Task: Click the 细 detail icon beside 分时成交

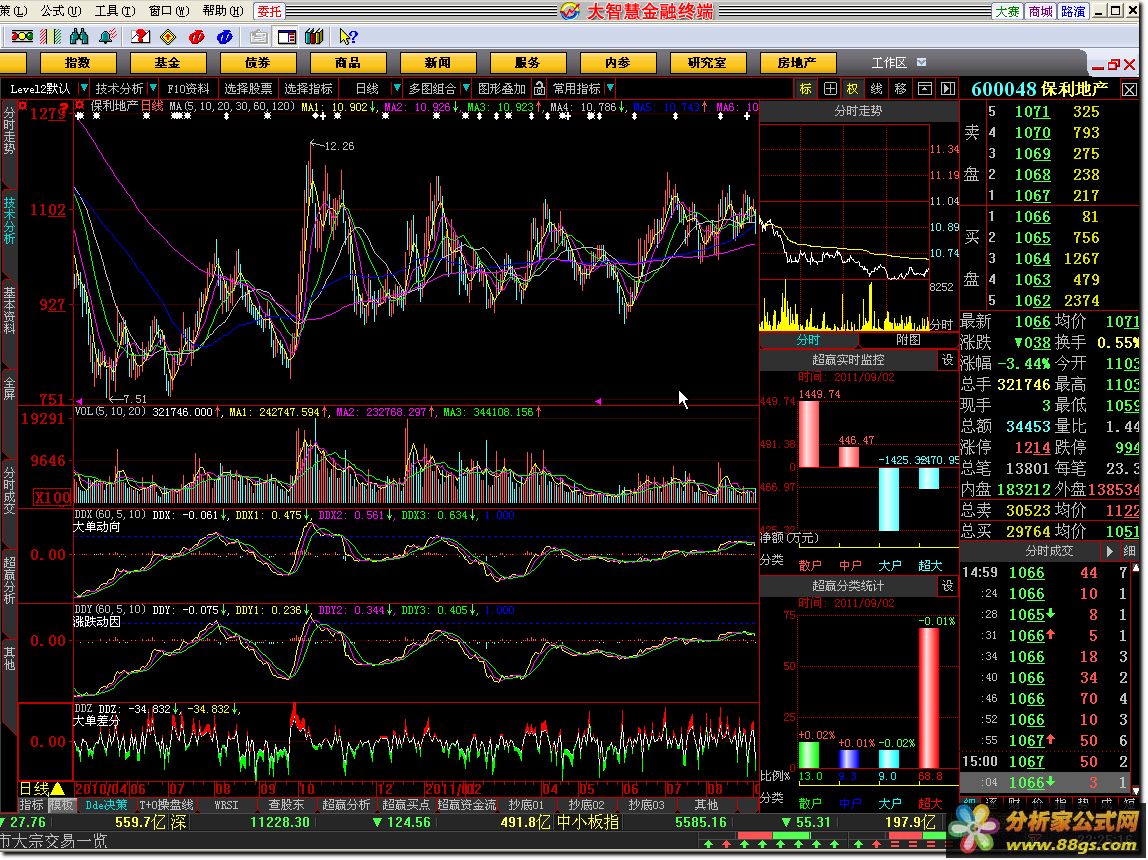Action: [x=1130, y=551]
